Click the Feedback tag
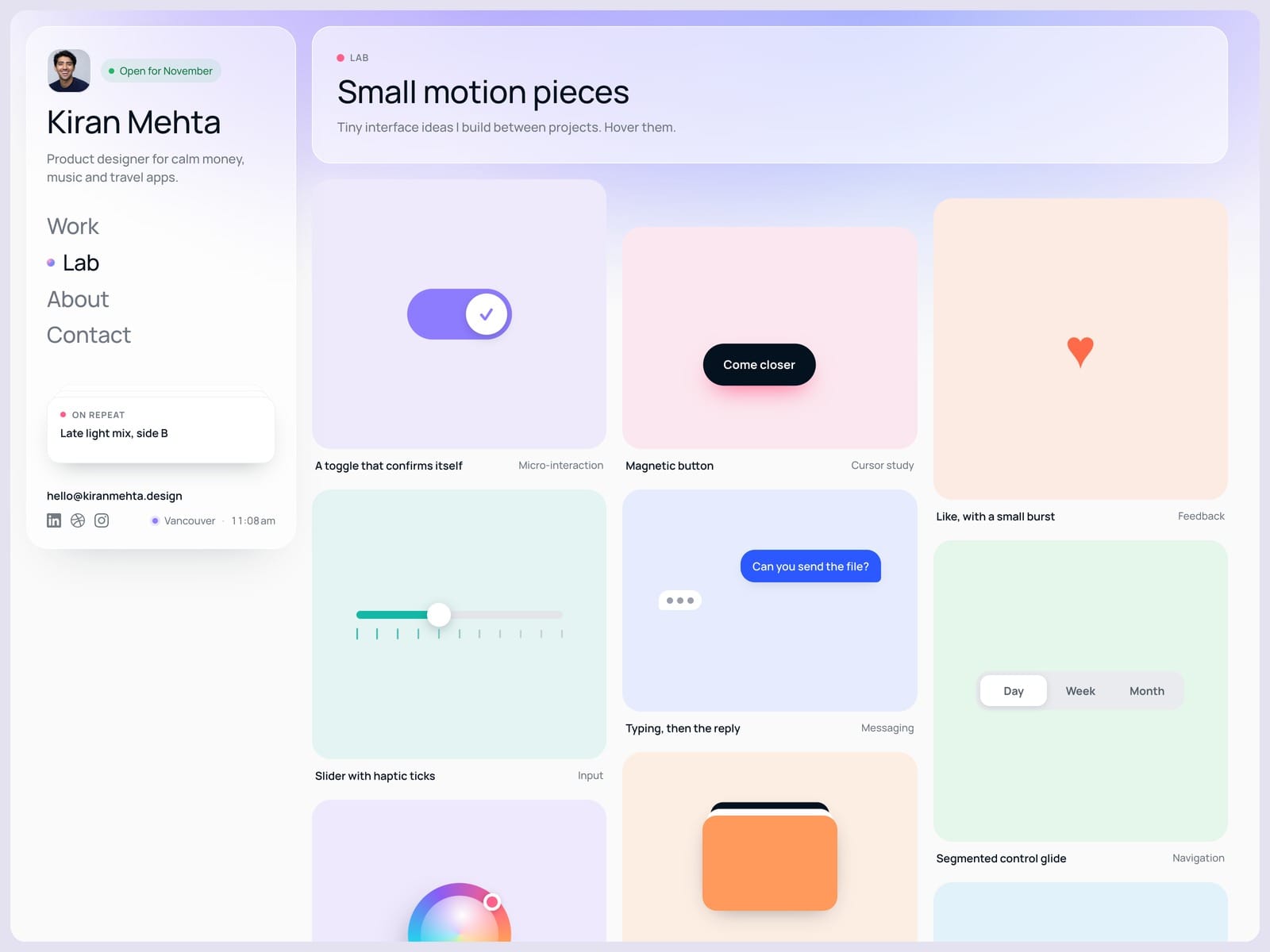1270x952 pixels. [1201, 516]
